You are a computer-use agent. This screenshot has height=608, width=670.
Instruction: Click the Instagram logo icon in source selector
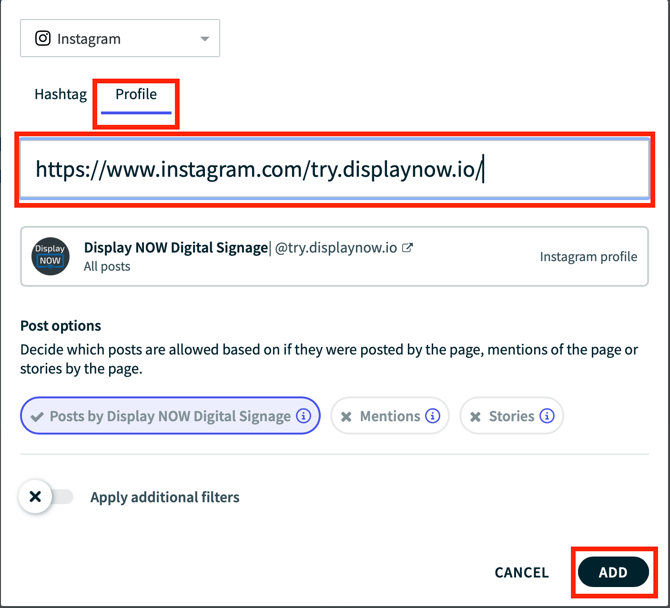coord(43,39)
